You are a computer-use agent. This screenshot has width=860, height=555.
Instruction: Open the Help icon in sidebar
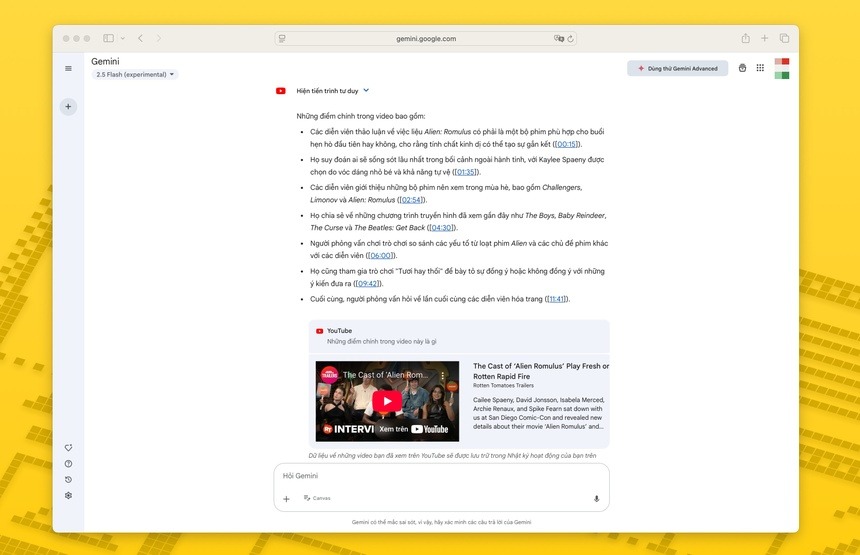click(x=68, y=464)
